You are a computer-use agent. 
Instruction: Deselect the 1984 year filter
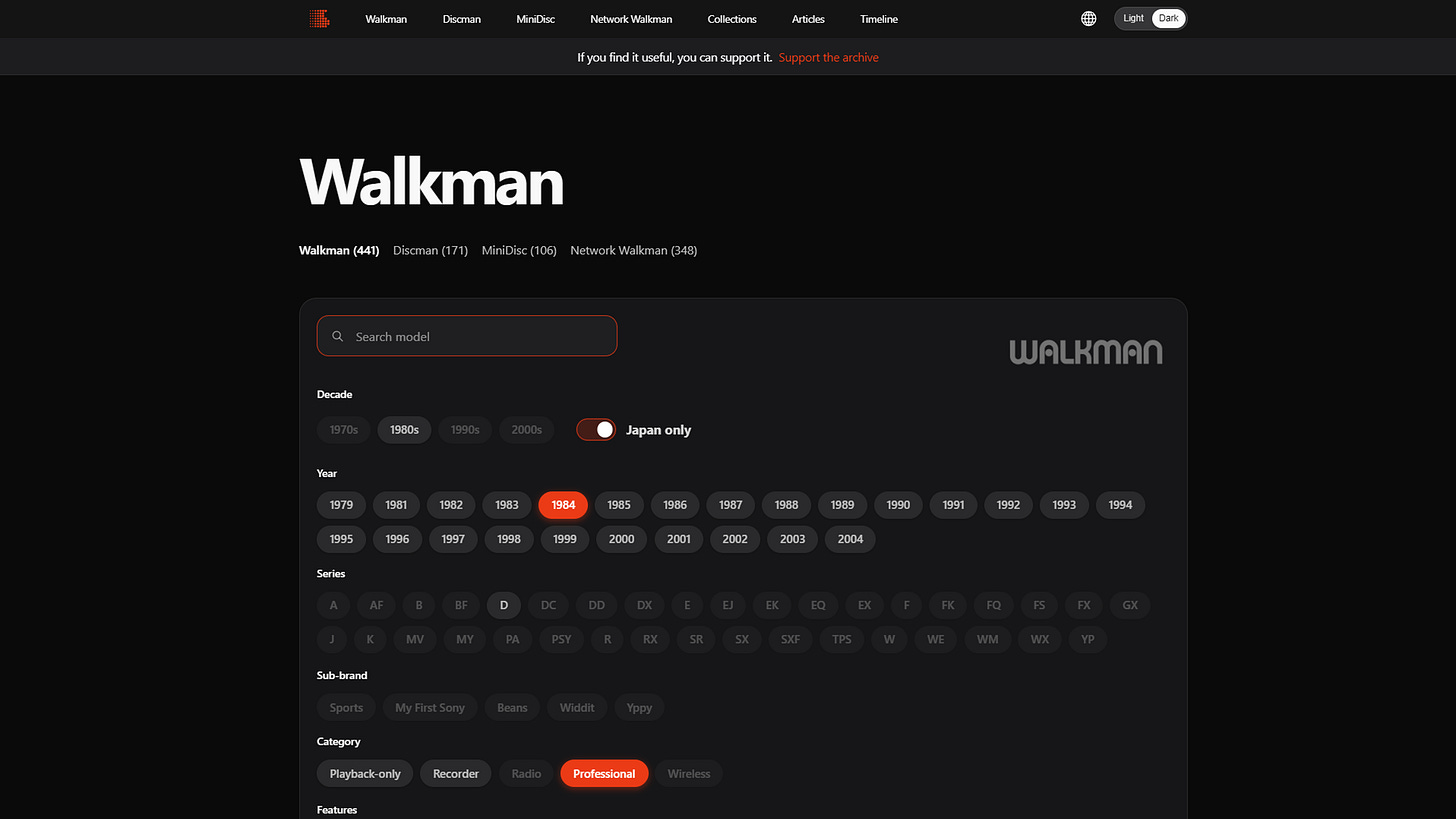point(563,505)
